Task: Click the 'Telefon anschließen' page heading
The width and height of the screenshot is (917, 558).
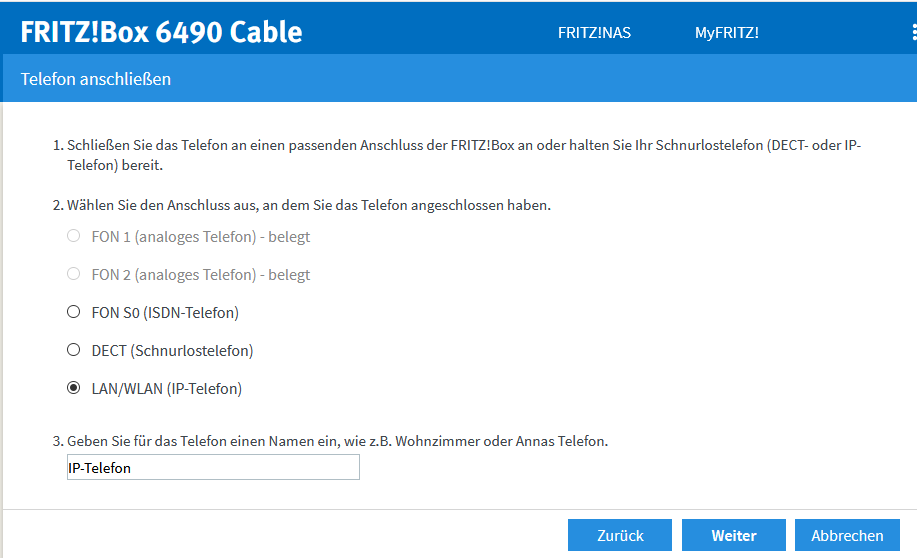Action: point(96,79)
